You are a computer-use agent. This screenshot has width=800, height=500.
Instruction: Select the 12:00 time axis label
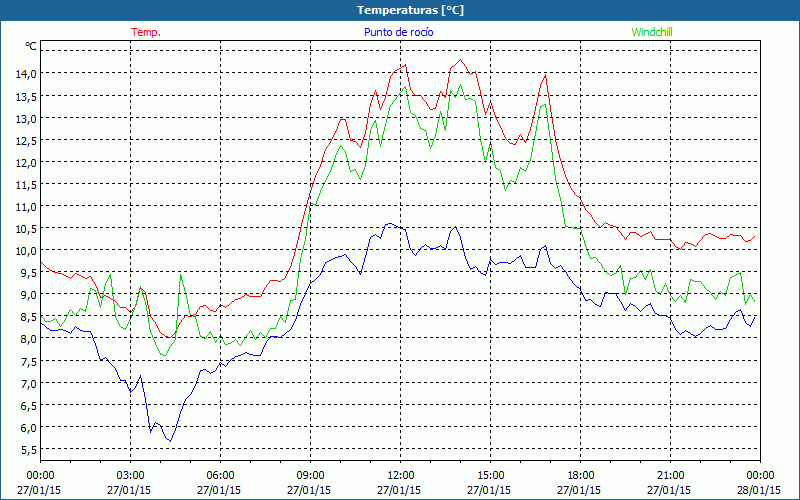(x=400, y=475)
